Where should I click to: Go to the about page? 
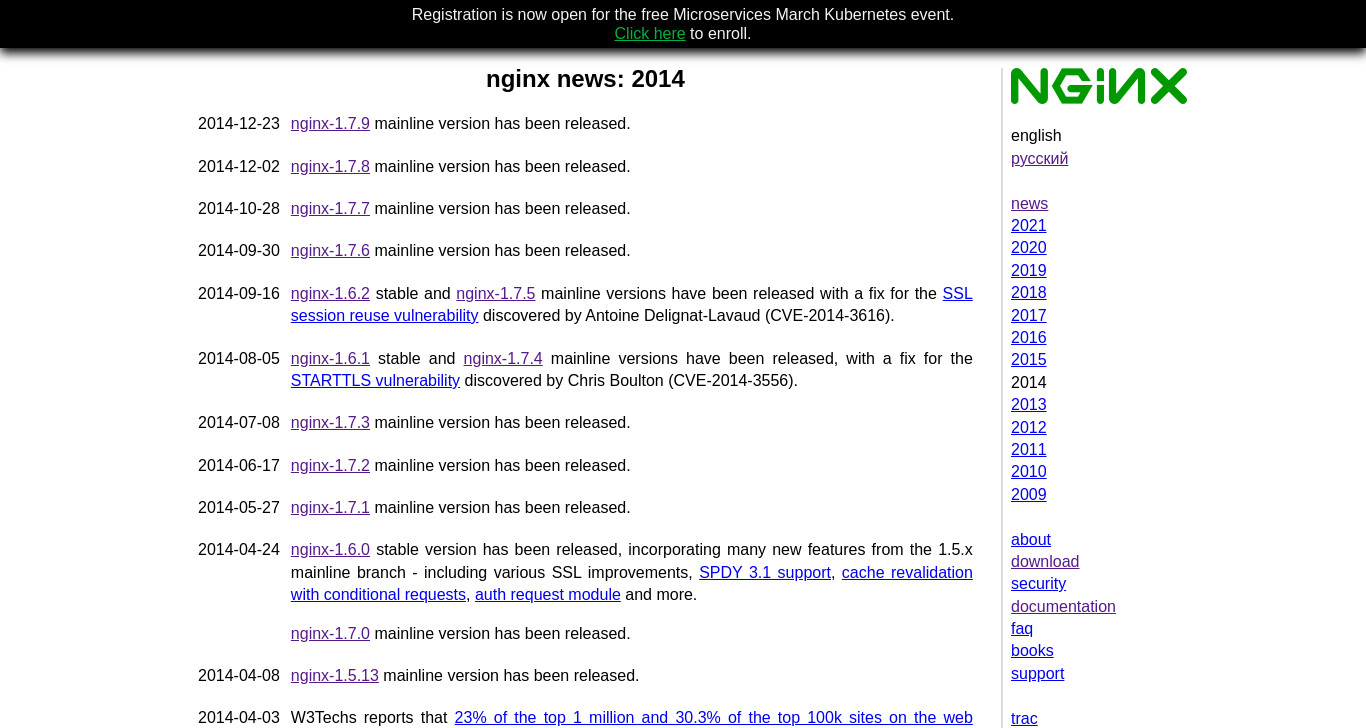tap(1031, 540)
